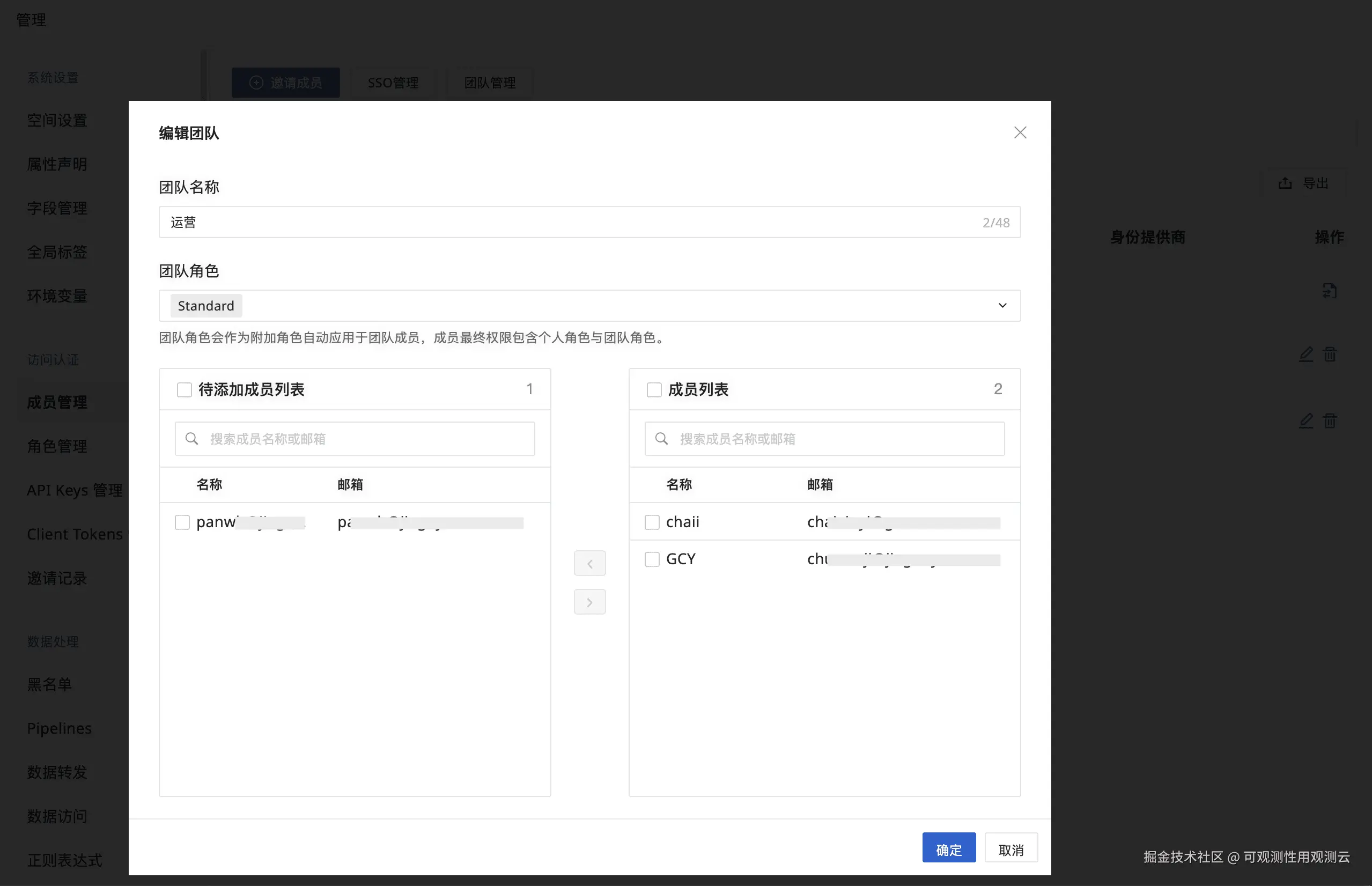Click second row trash delete icon
The width and height of the screenshot is (1372, 886).
(x=1330, y=420)
